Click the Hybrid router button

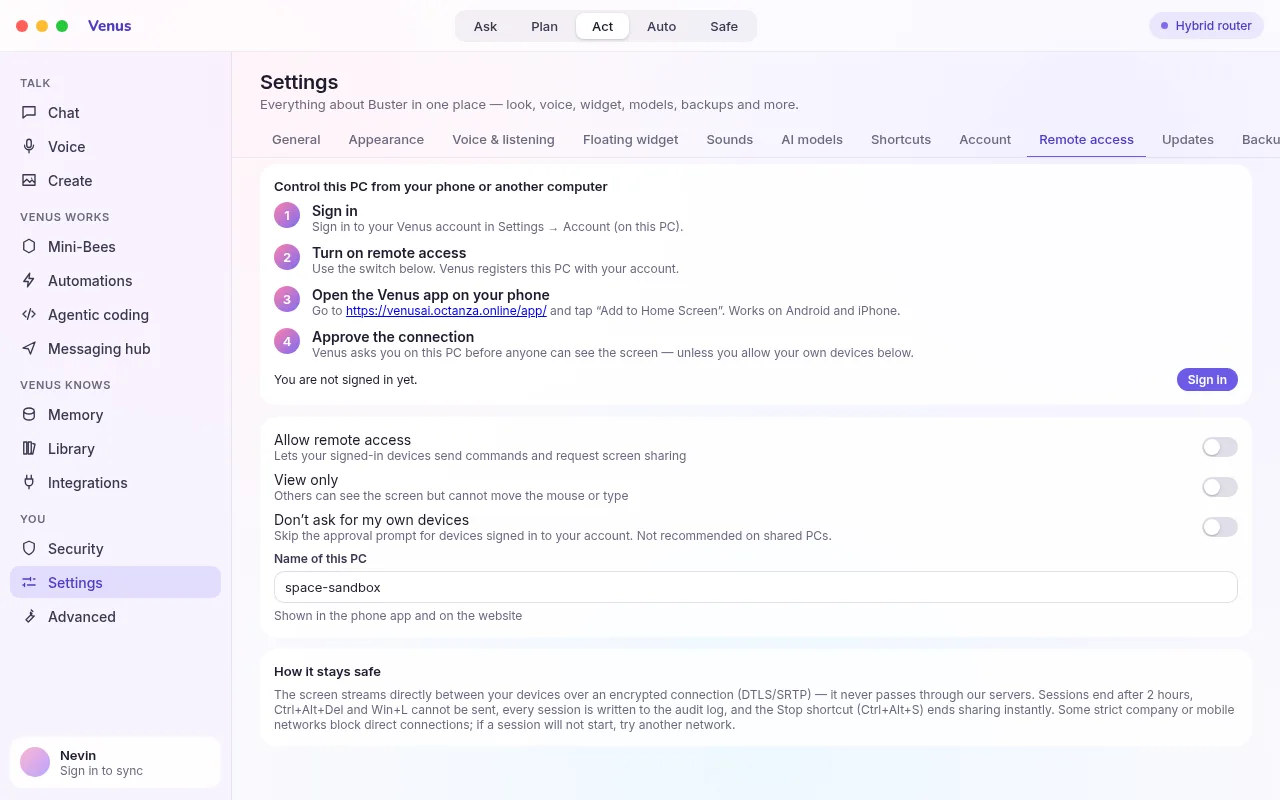[1206, 26]
